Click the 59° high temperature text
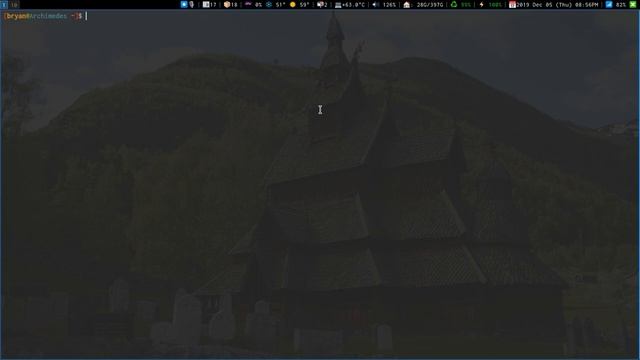The width and height of the screenshot is (640, 360). pos(304,5)
